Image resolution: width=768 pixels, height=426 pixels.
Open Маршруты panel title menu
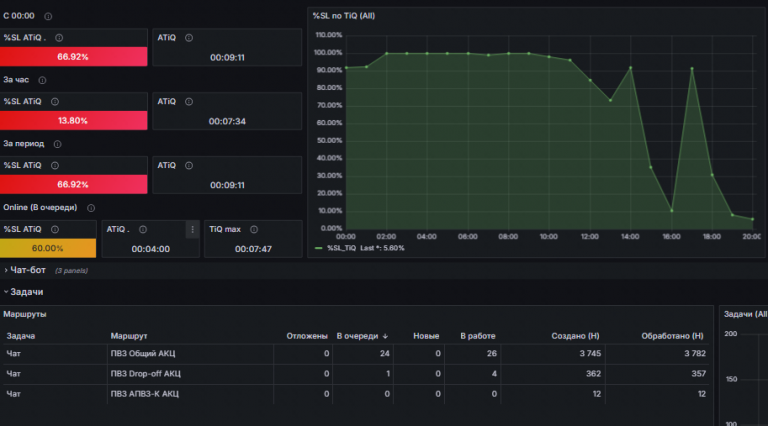(x=24, y=314)
